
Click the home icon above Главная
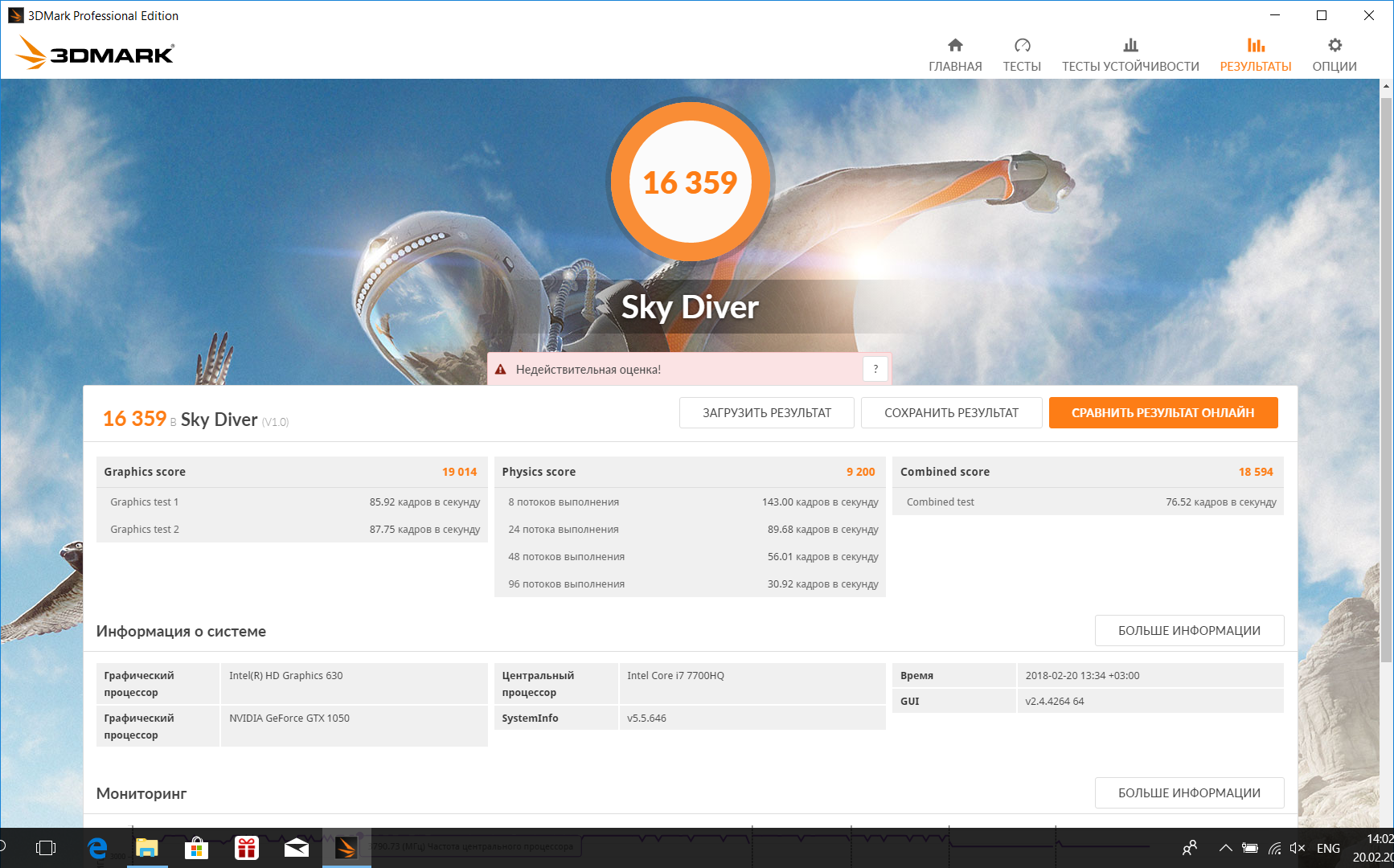(955, 45)
